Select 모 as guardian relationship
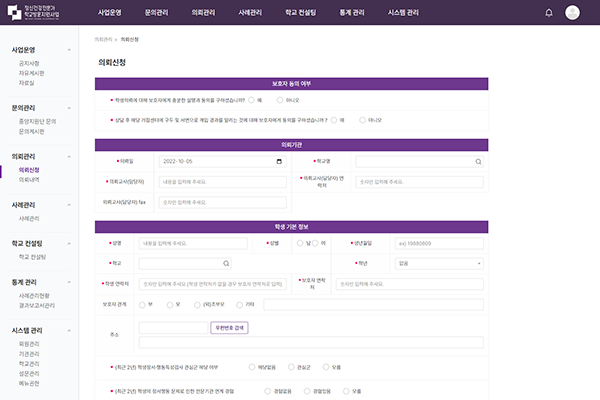This screenshot has height=400, width=600. 170,305
